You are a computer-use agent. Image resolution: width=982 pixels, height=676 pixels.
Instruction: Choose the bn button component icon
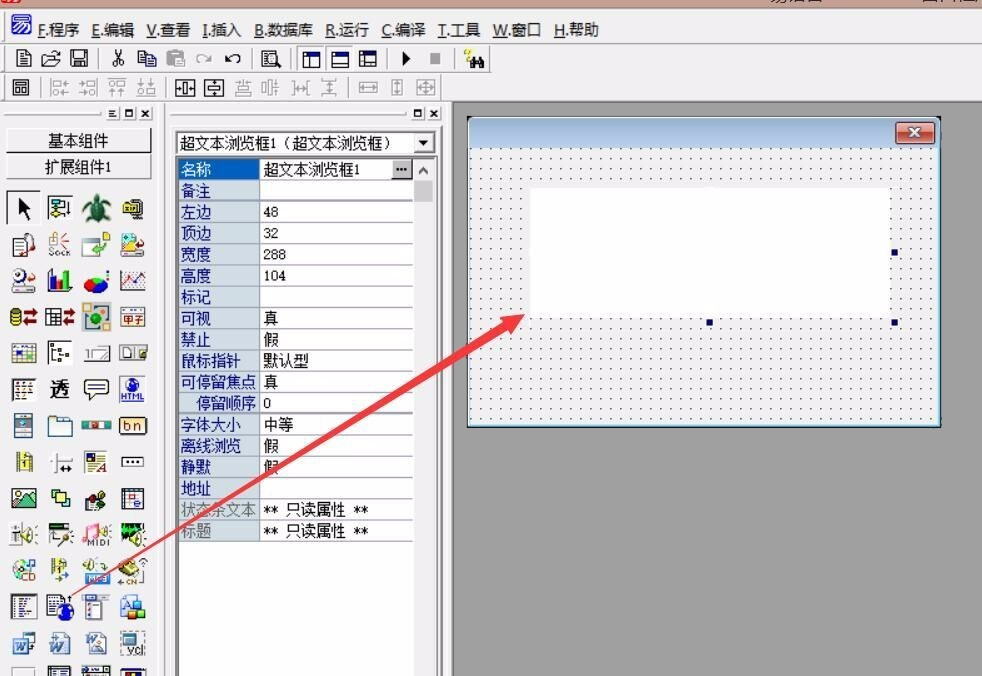(x=132, y=425)
